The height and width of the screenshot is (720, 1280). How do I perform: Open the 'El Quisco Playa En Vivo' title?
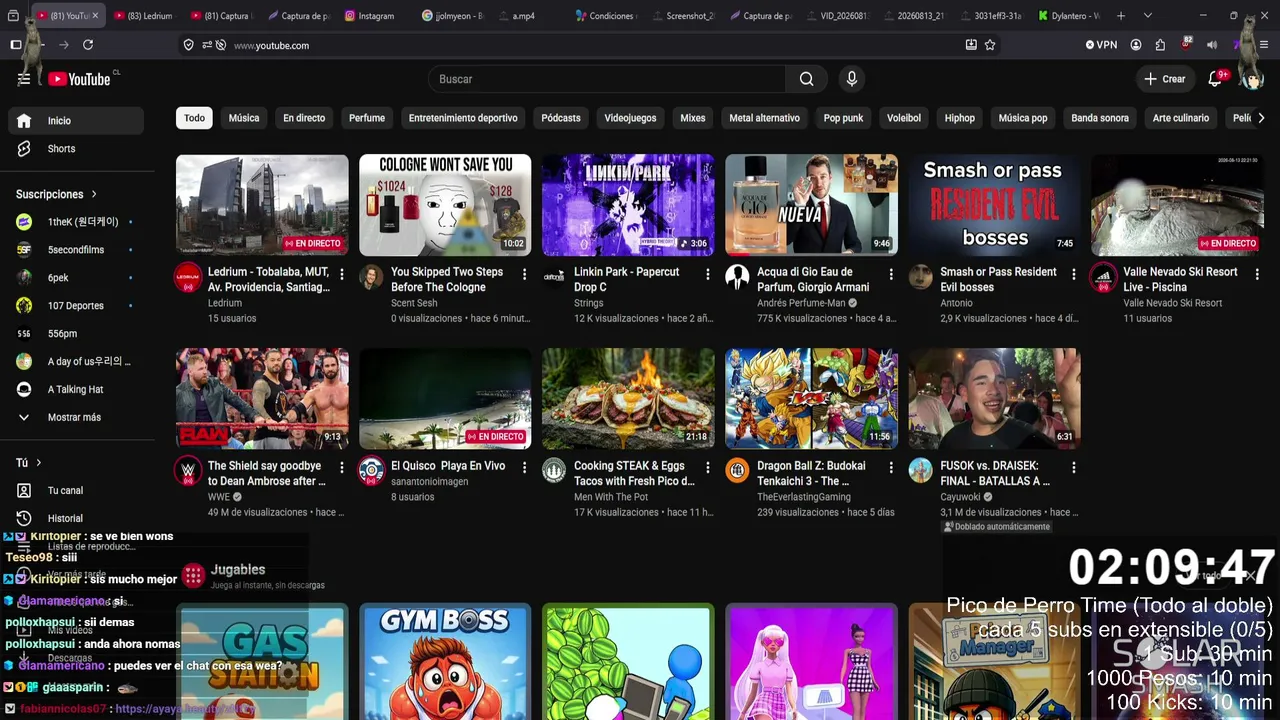point(448,466)
